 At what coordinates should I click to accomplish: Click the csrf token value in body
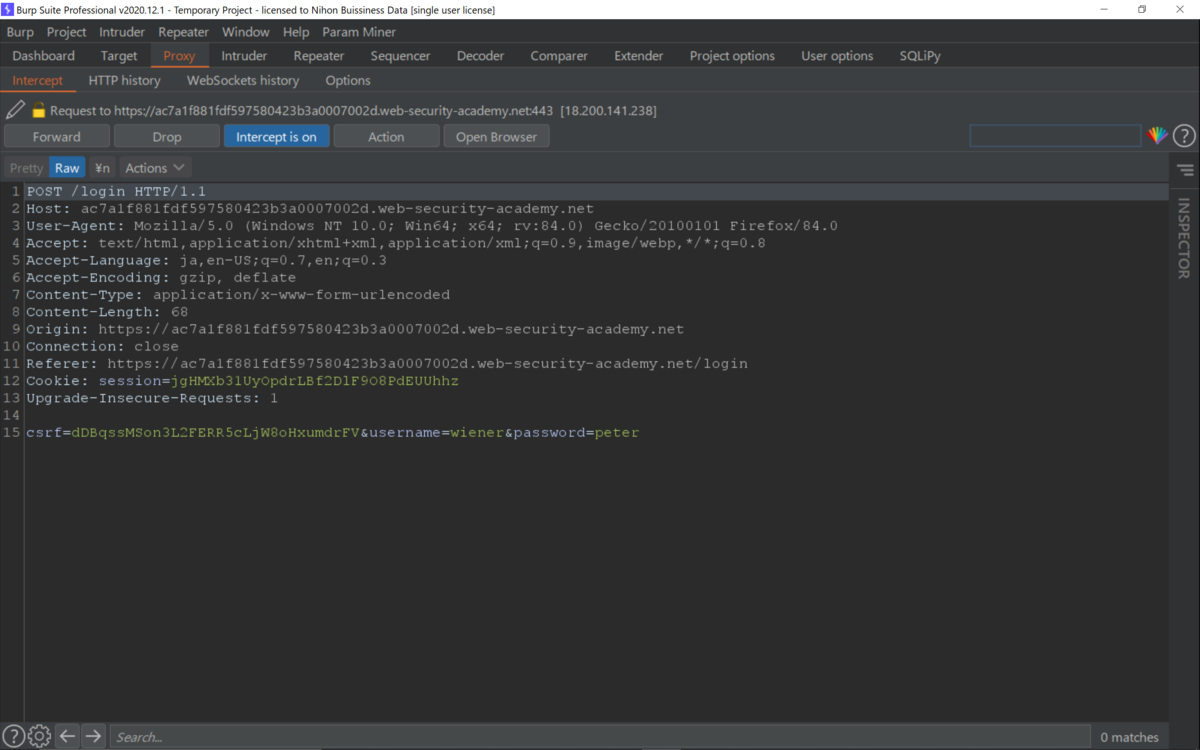pyautogui.click(x=215, y=433)
